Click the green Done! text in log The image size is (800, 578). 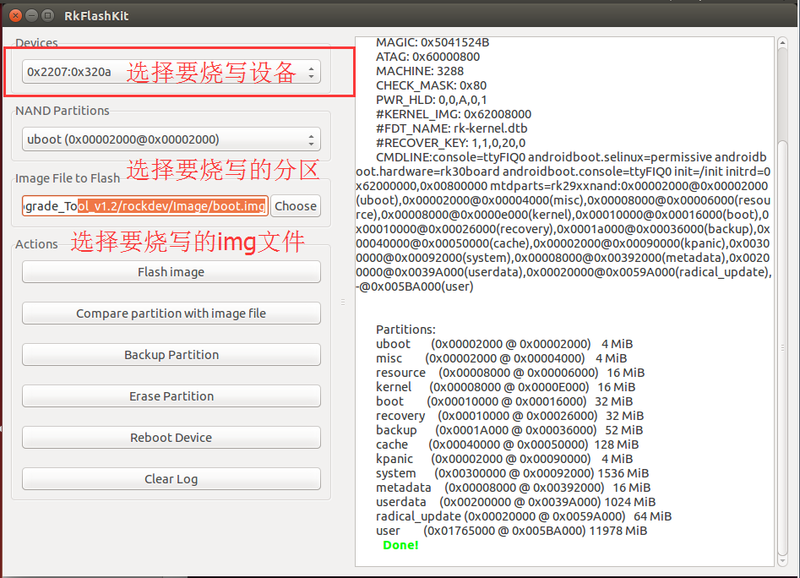point(401,545)
